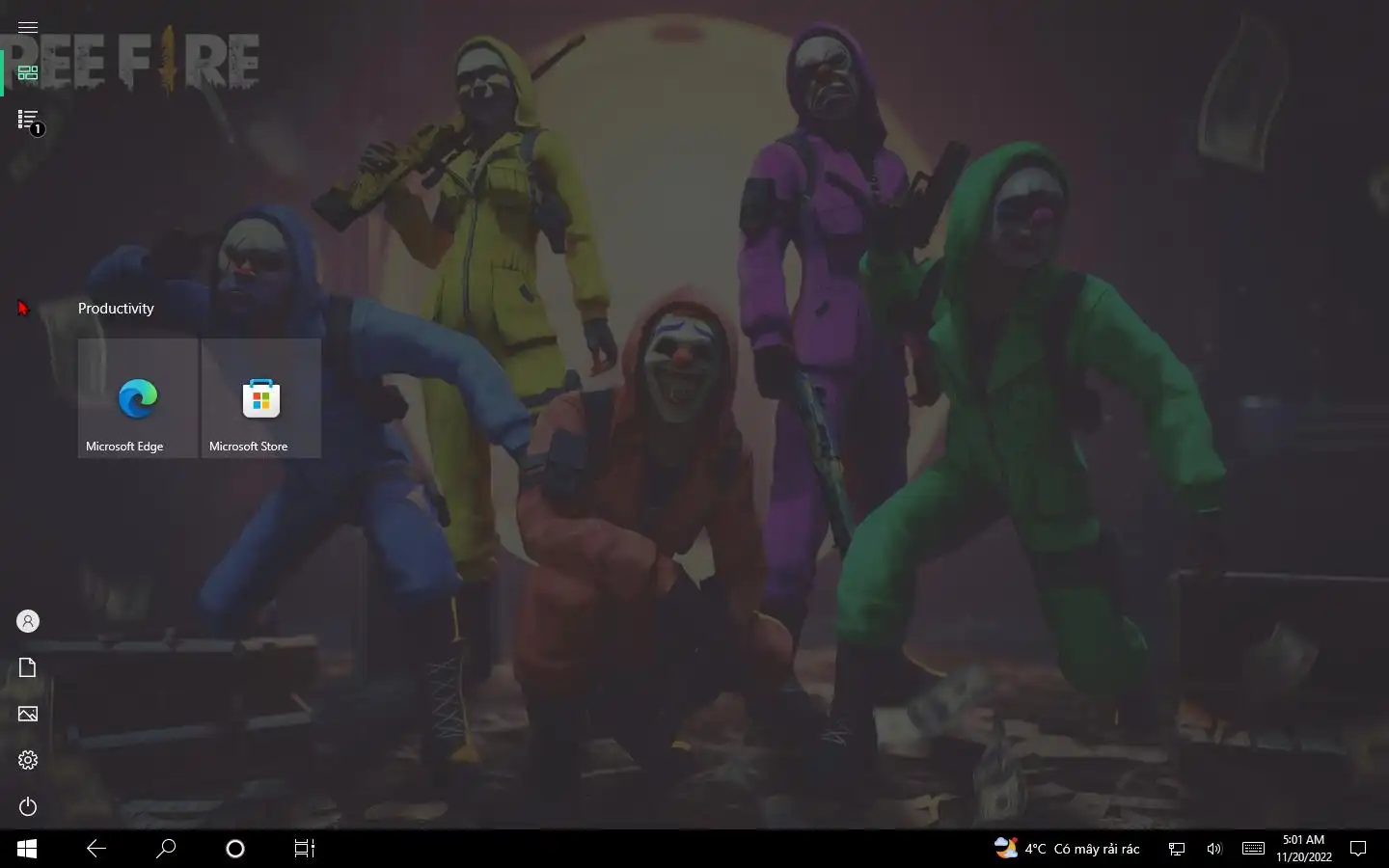Open Cortana circle icon

tap(235, 849)
